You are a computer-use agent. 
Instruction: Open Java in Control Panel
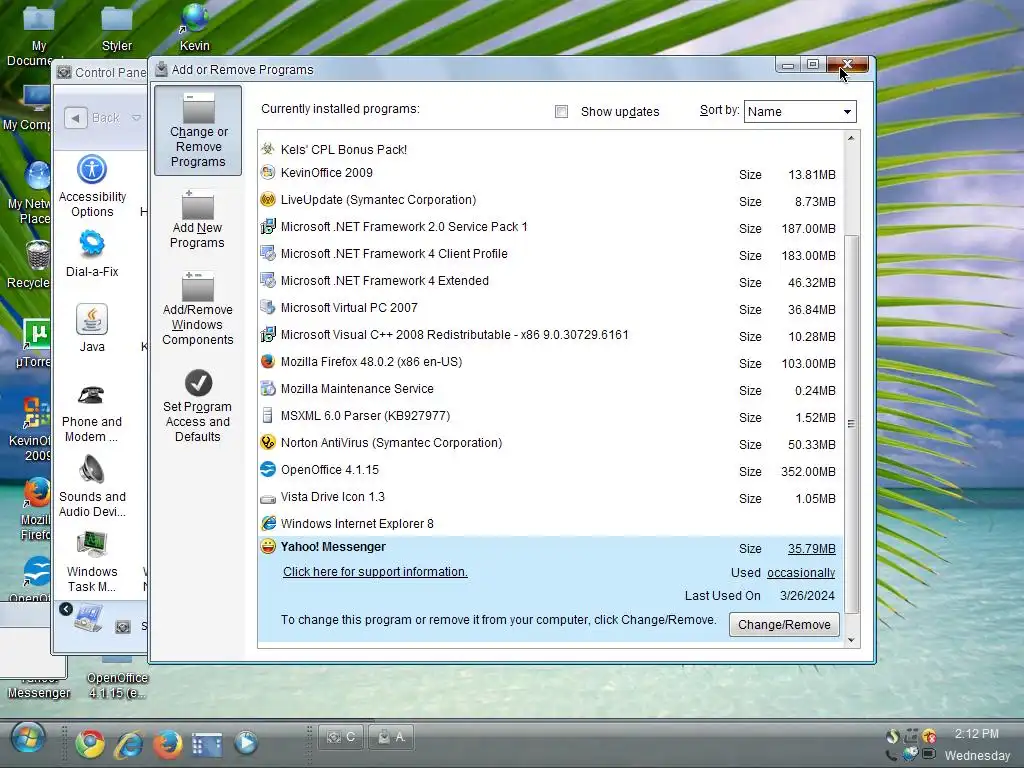click(x=92, y=328)
